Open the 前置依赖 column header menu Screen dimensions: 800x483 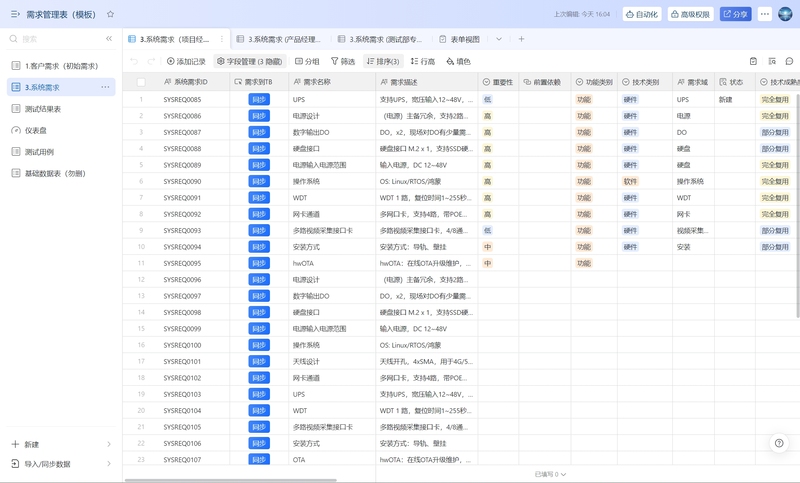pyautogui.click(x=545, y=82)
